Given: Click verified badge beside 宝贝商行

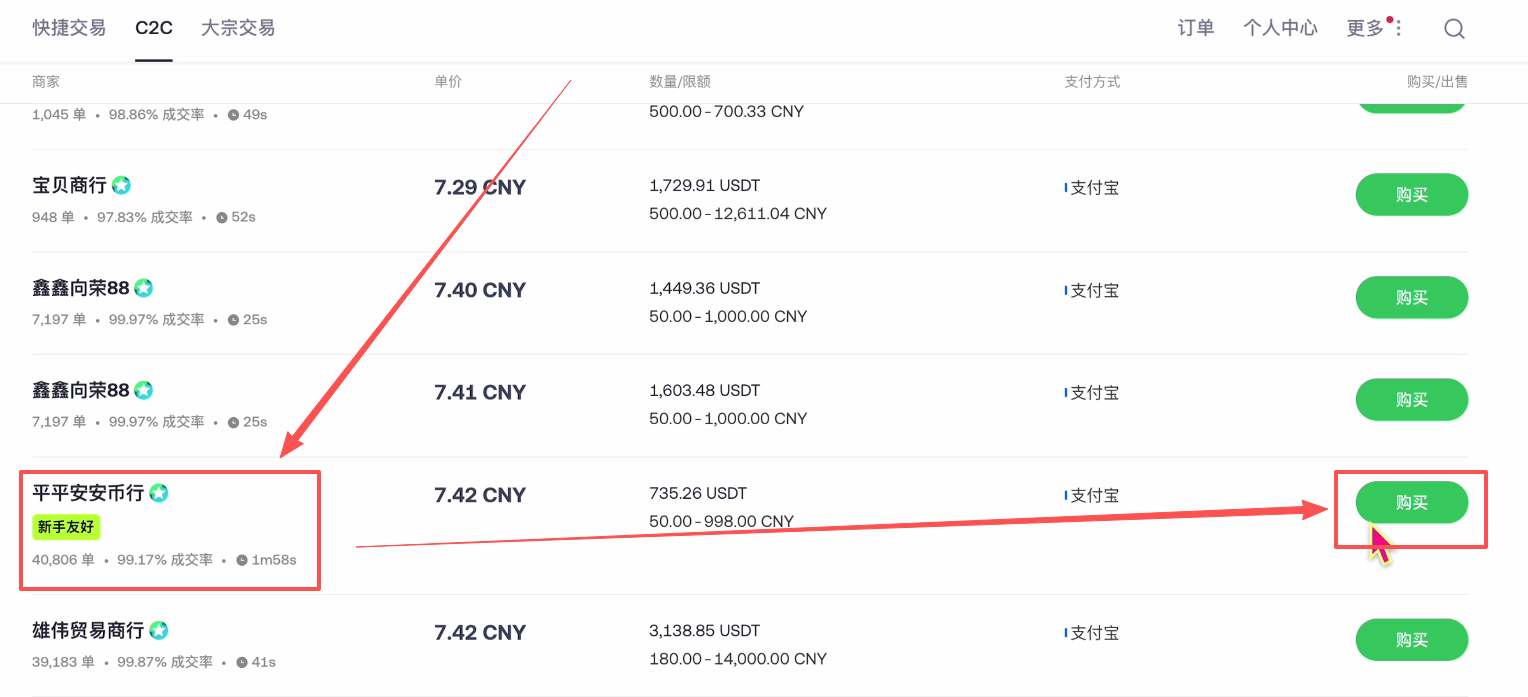Looking at the screenshot, I should [121, 185].
